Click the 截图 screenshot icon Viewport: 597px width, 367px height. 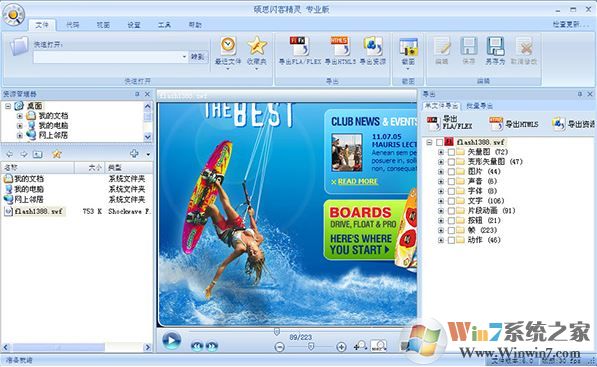point(408,46)
